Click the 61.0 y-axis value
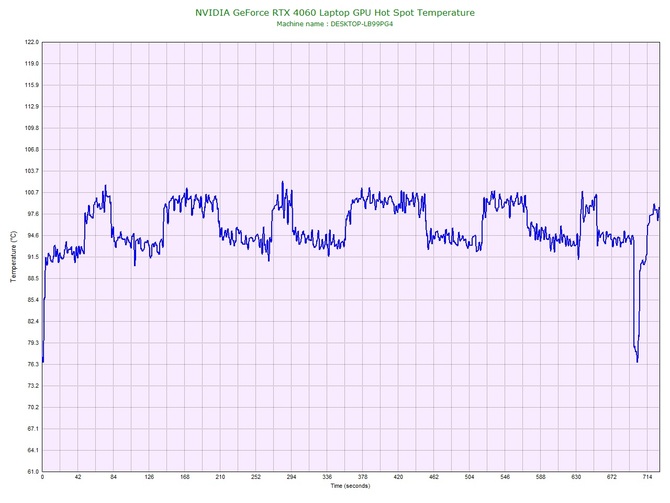This screenshot has width=670, height=503. point(32,472)
